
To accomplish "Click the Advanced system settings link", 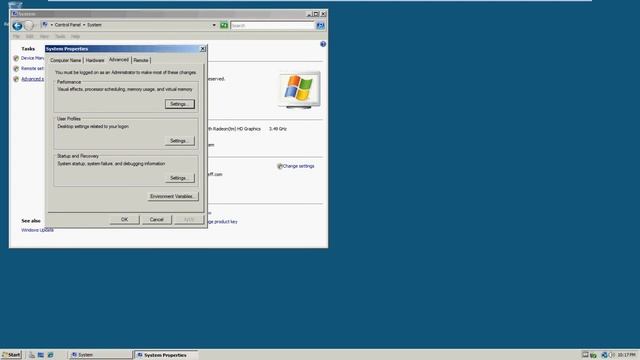I will click(x=32, y=79).
